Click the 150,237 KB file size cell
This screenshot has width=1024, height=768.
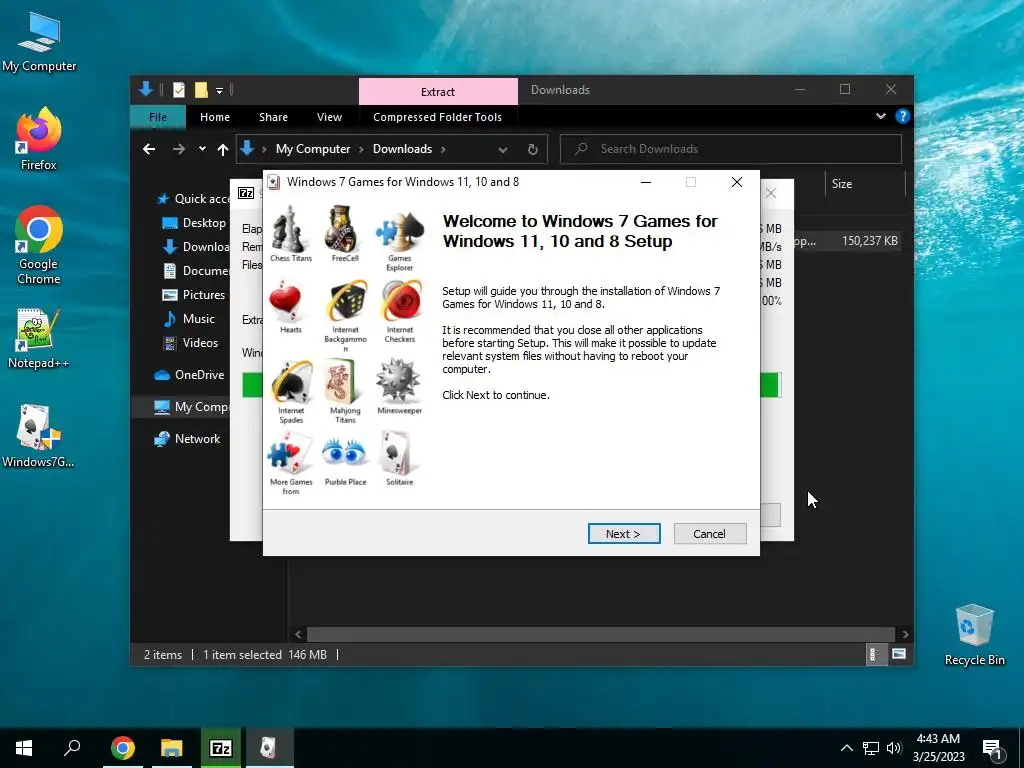click(869, 241)
